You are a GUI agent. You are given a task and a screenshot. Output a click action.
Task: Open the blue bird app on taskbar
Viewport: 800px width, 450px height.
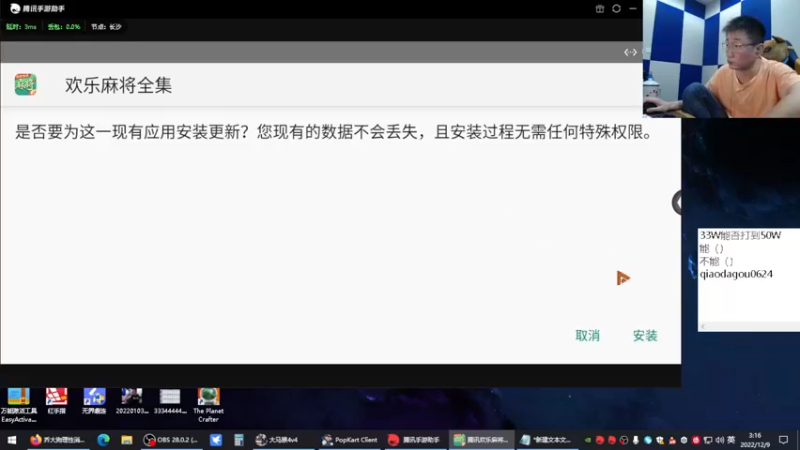pyautogui.click(x=216, y=440)
